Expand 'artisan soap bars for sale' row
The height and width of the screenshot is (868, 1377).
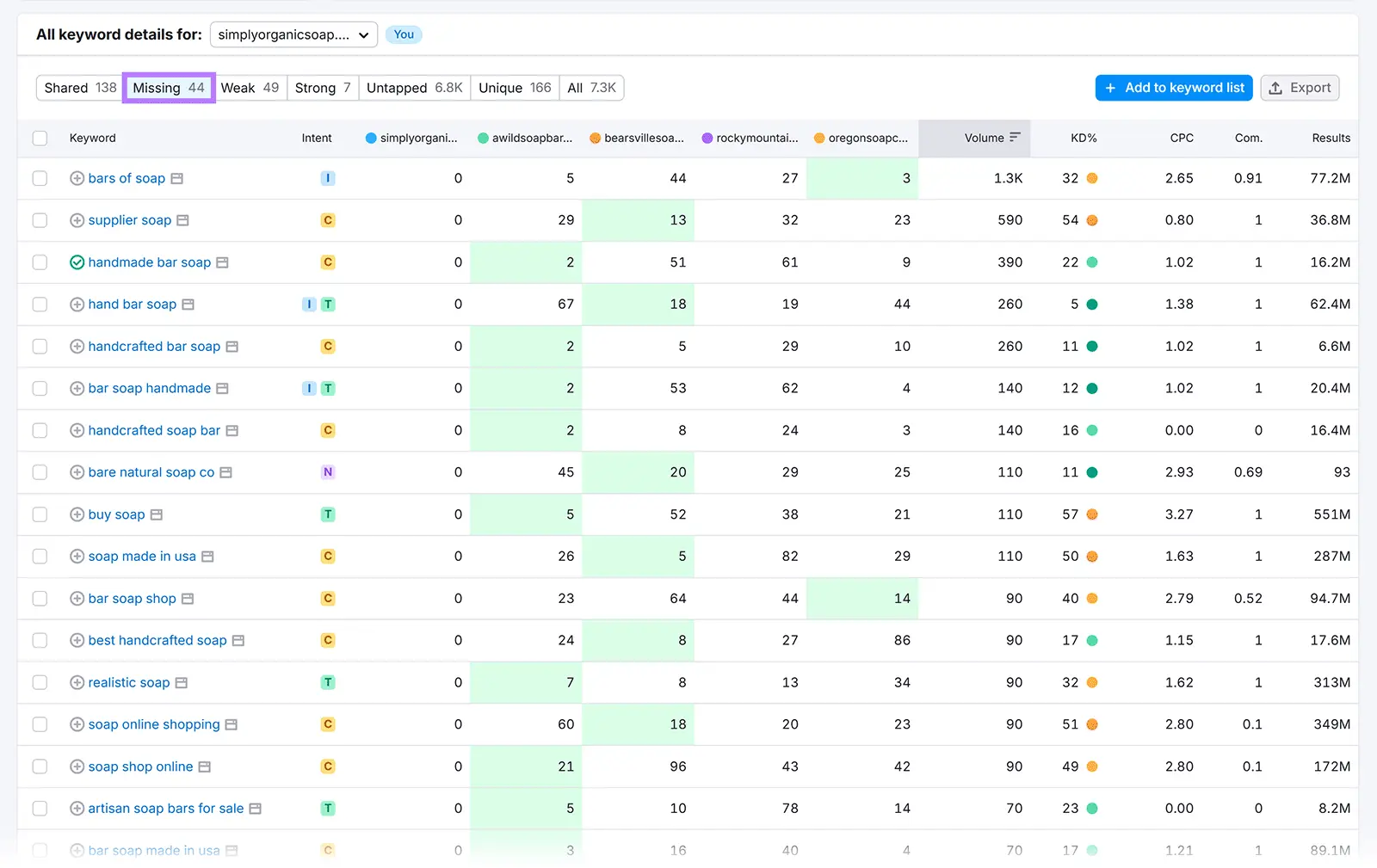click(x=76, y=808)
